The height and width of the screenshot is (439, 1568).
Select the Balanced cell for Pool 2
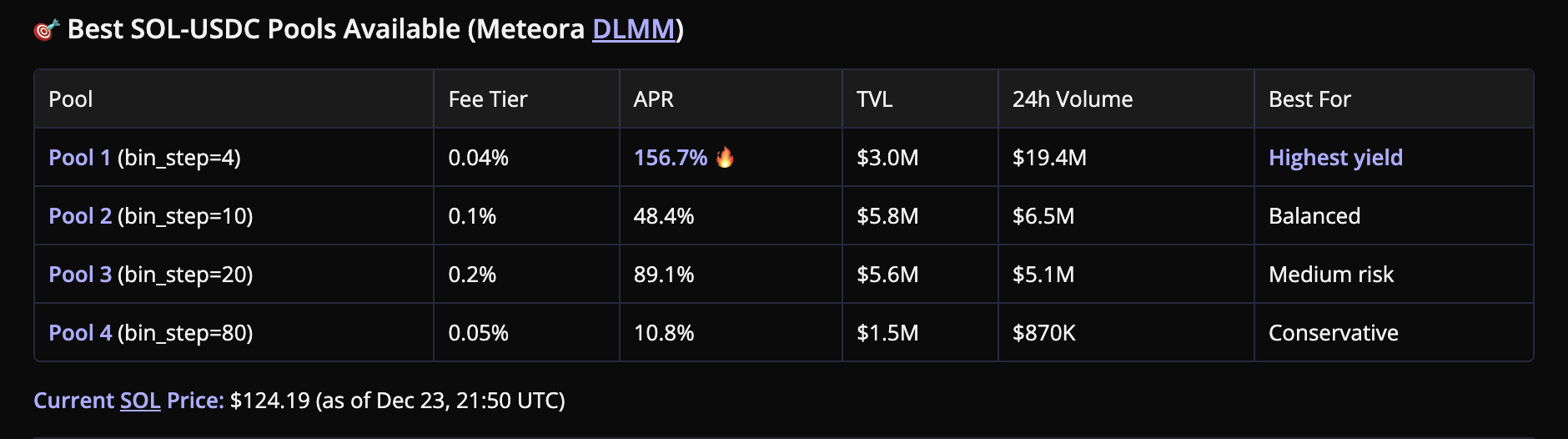(1314, 216)
